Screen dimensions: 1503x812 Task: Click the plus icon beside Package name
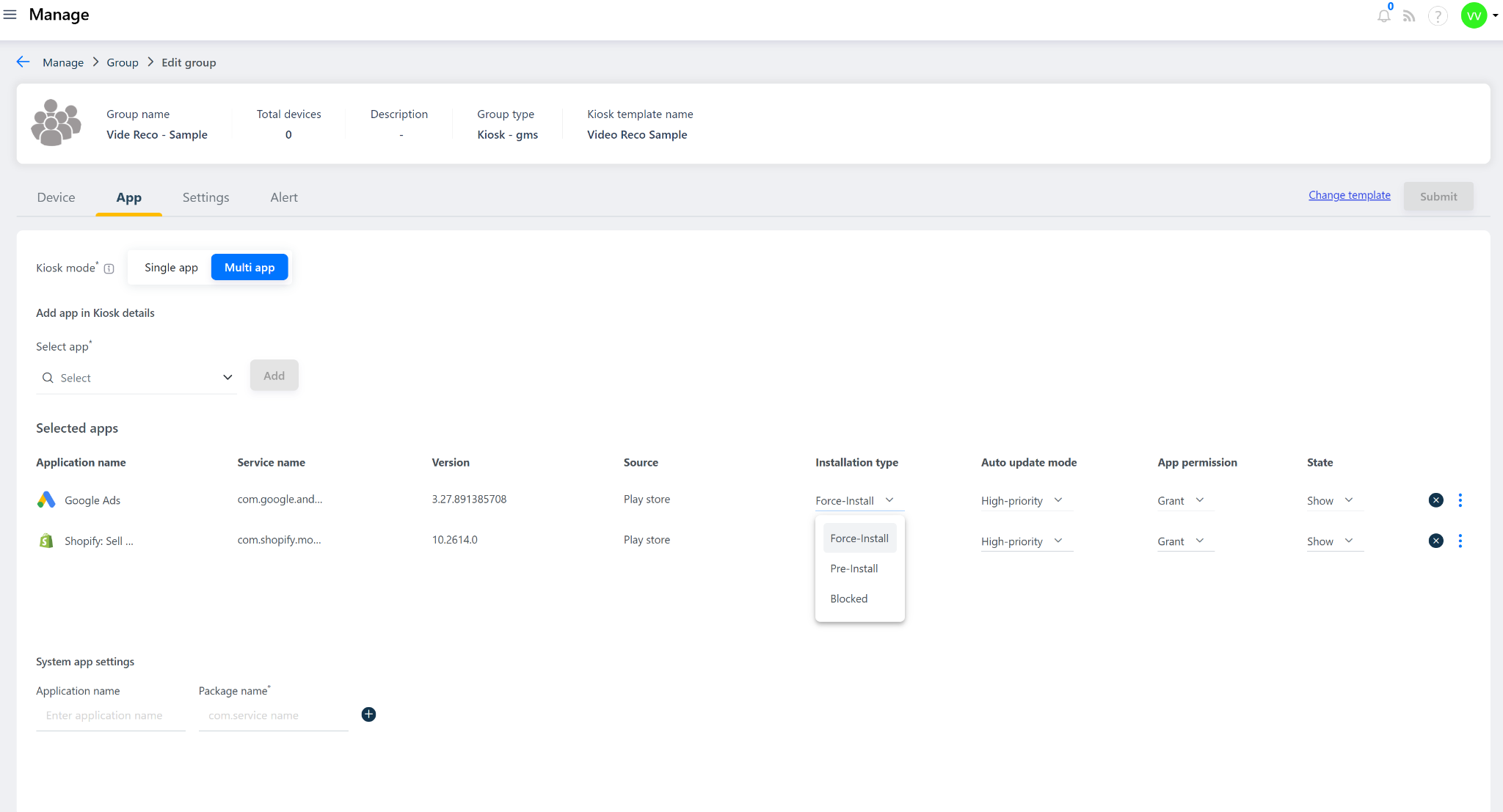point(368,714)
